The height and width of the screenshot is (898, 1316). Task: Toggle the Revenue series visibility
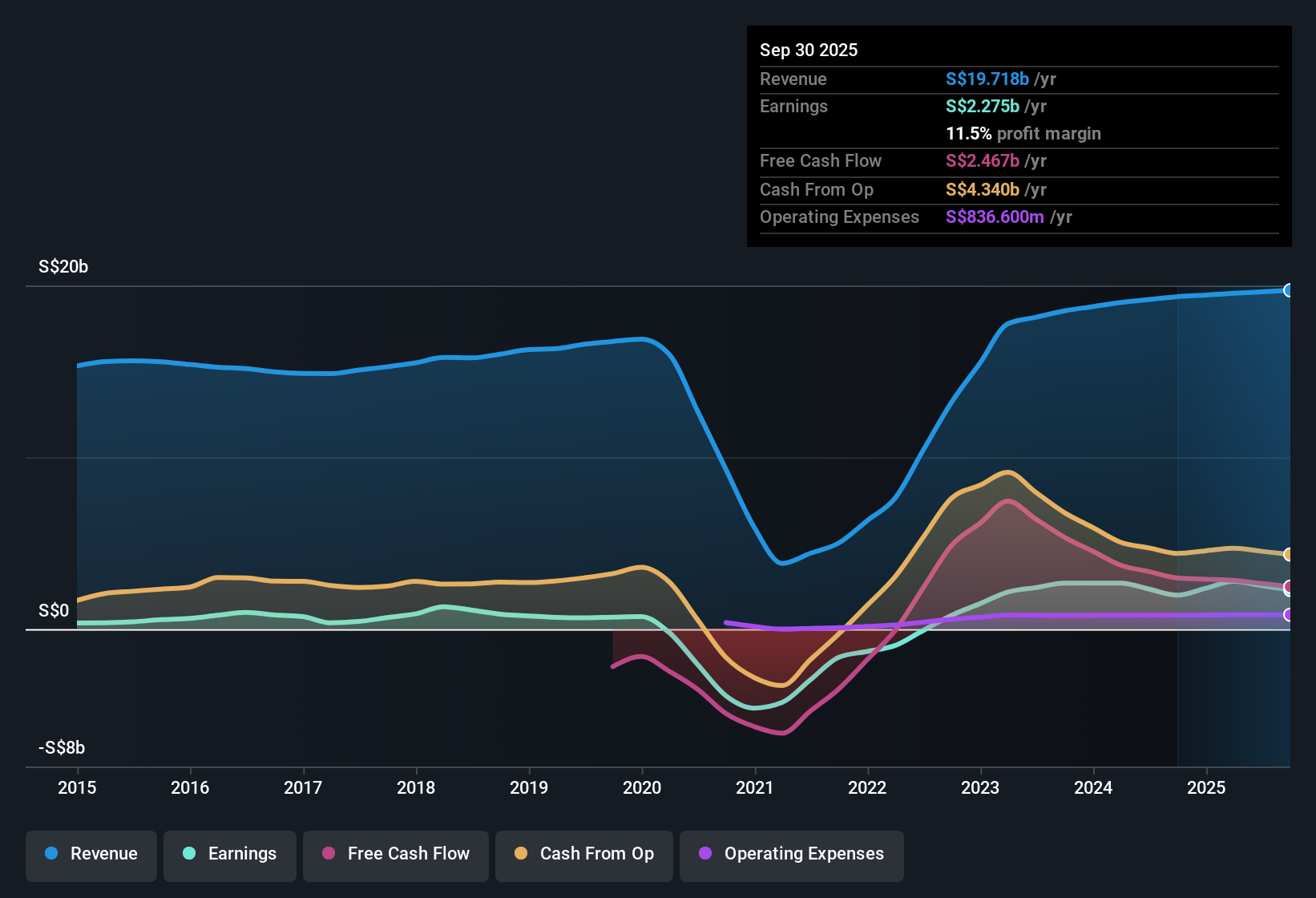91,855
